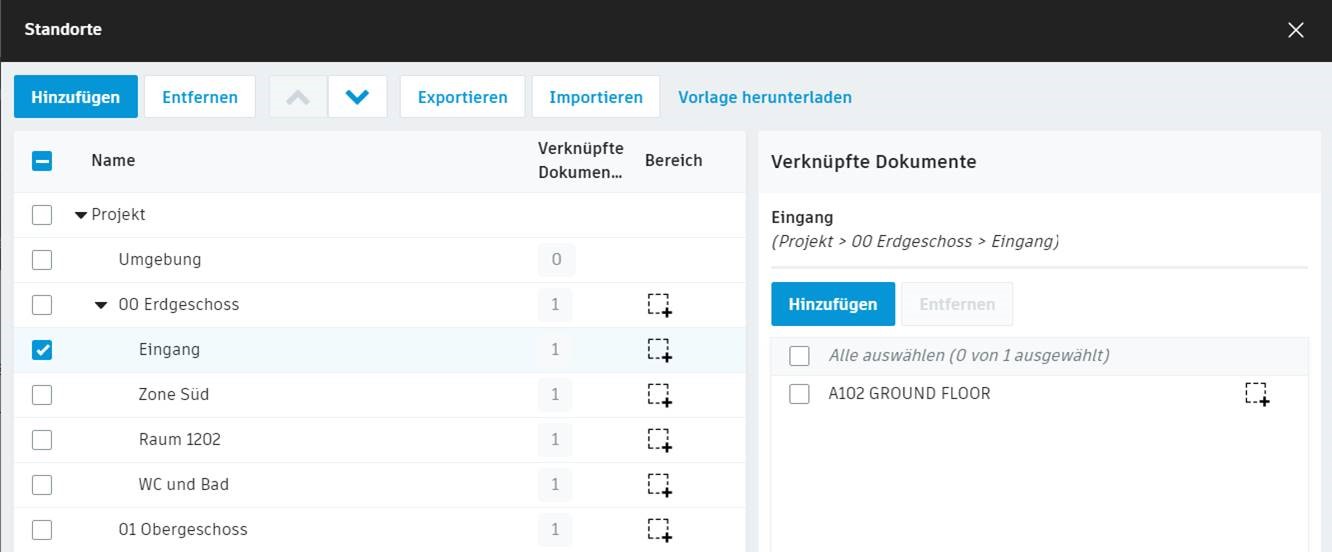Check the Umgebung checkbox
Screen dimensions: 1332x552
pyautogui.click(x=42, y=260)
